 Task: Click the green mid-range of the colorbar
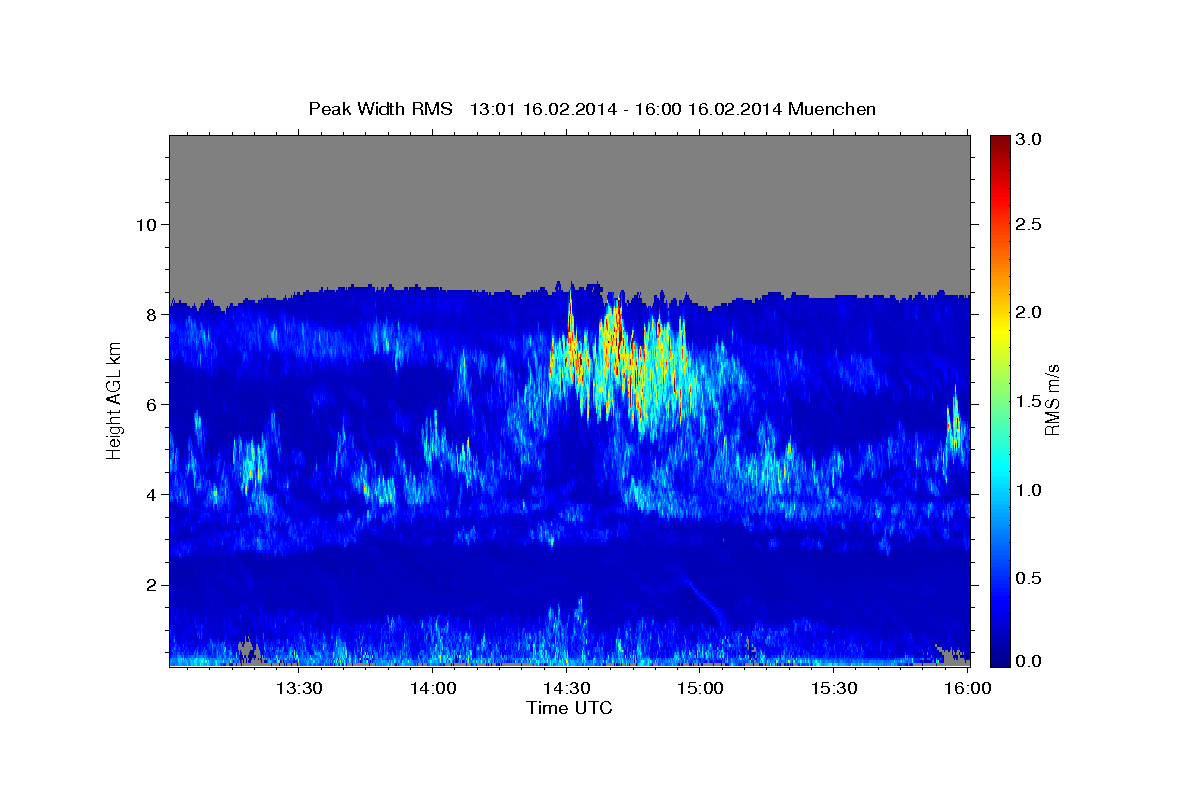[1000, 400]
